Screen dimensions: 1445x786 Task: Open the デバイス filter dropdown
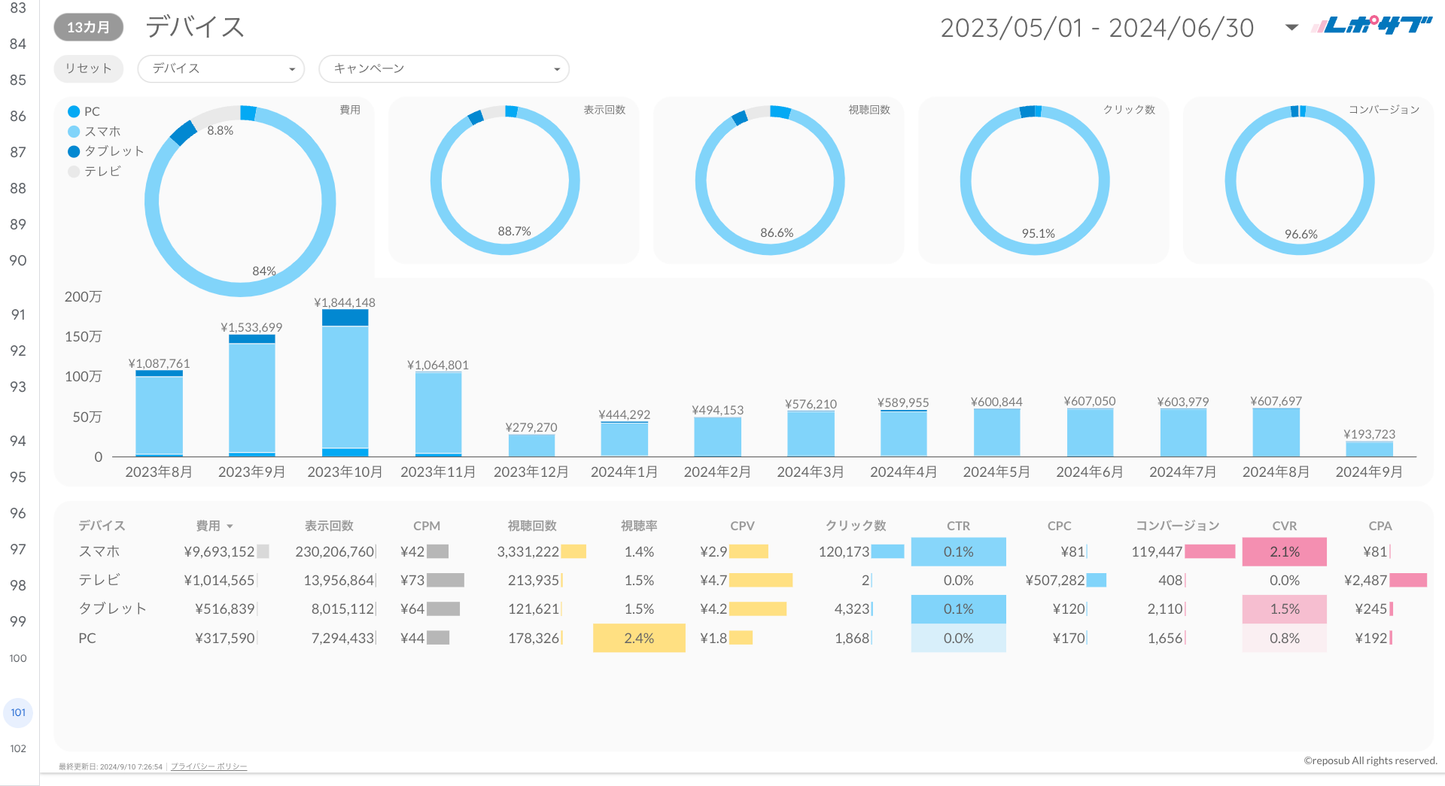click(221, 68)
